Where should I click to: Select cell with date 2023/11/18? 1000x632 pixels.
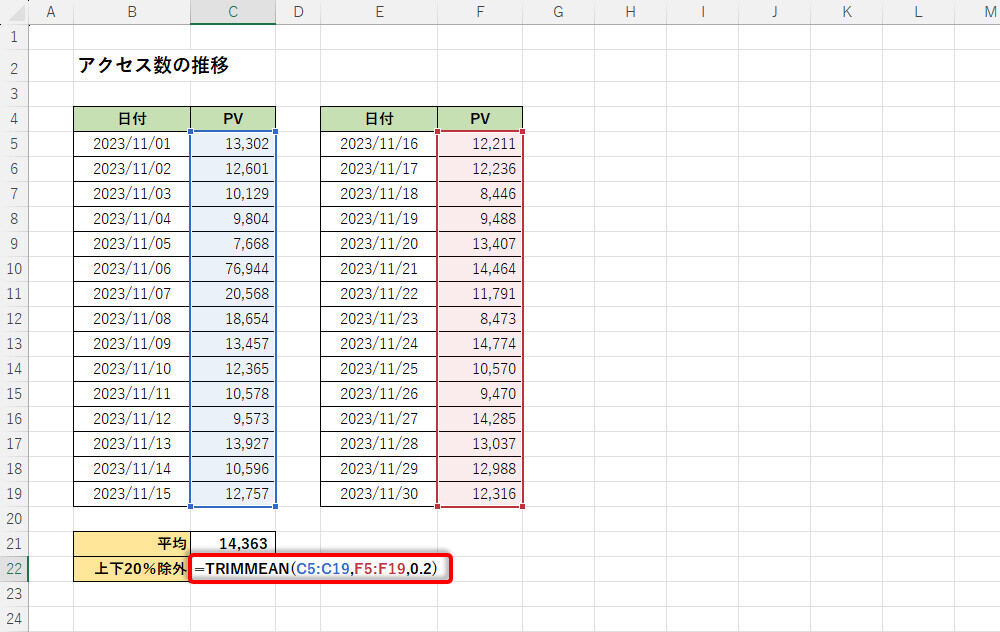point(379,193)
